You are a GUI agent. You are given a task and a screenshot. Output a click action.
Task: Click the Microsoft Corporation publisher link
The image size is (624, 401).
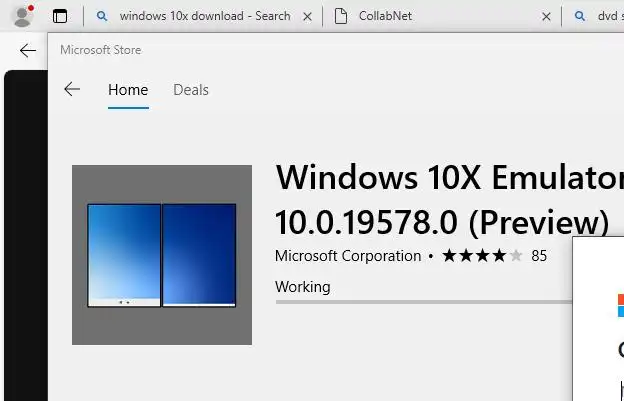click(348, 256)
